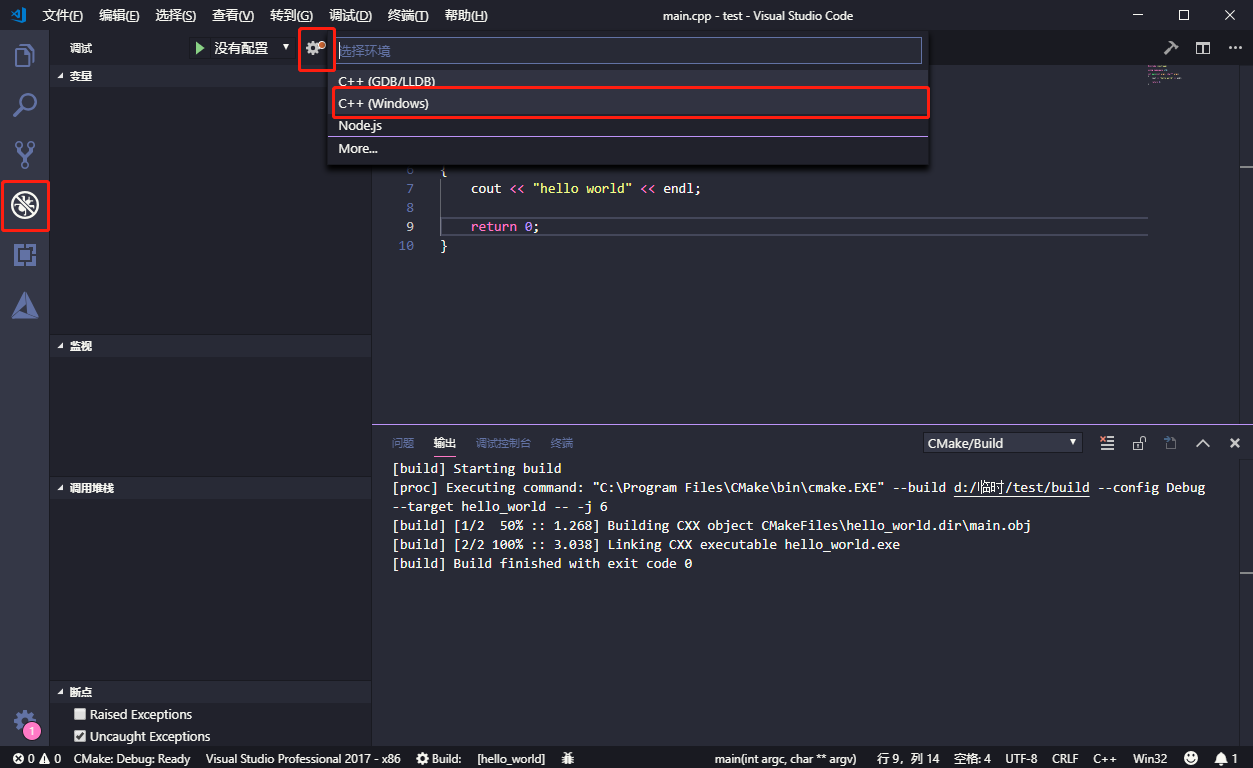Image resolution: width=1253 pixels, height=768 pixels.
Task: Click CRLF line ending indicator
Action: [1065, 759]
